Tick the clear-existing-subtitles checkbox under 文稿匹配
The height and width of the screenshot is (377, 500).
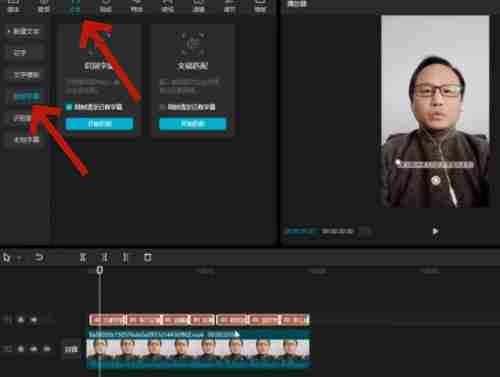163,107
